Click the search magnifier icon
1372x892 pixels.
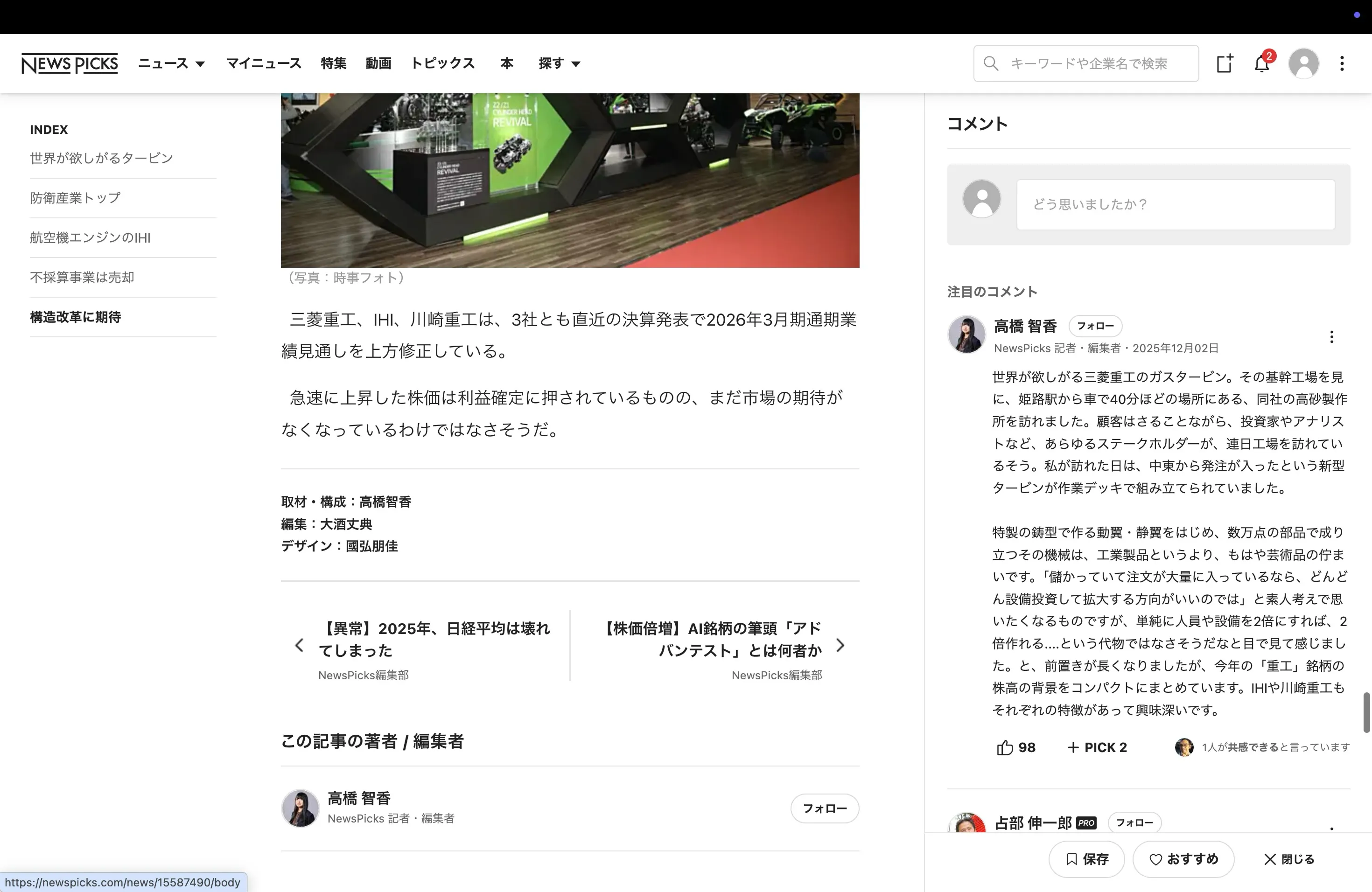point(990,63)
